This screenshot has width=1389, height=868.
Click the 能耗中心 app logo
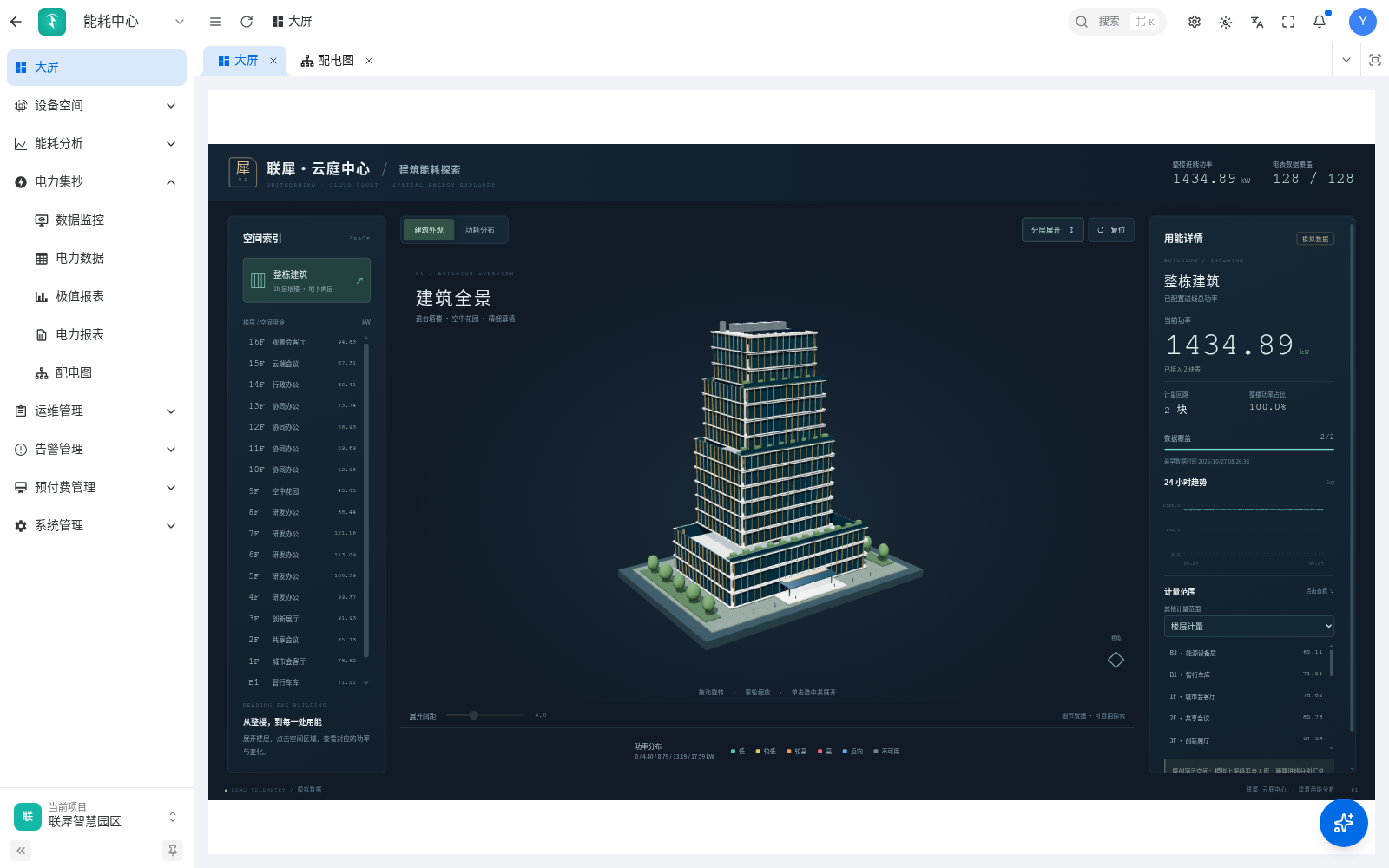[52, 22]
